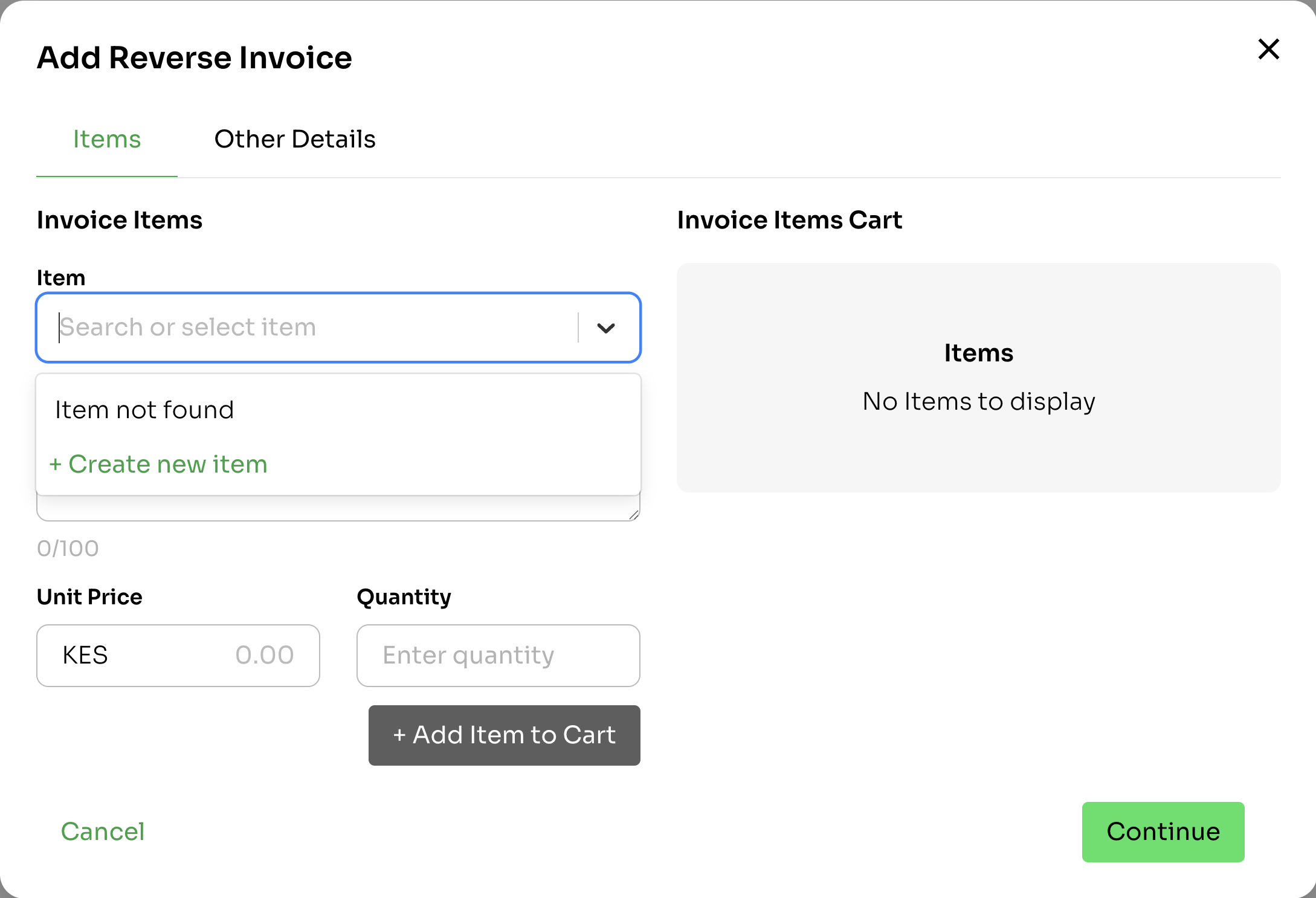Click the KES currency prefix
The image size is (1316, 898).
[x=85, y=655]
